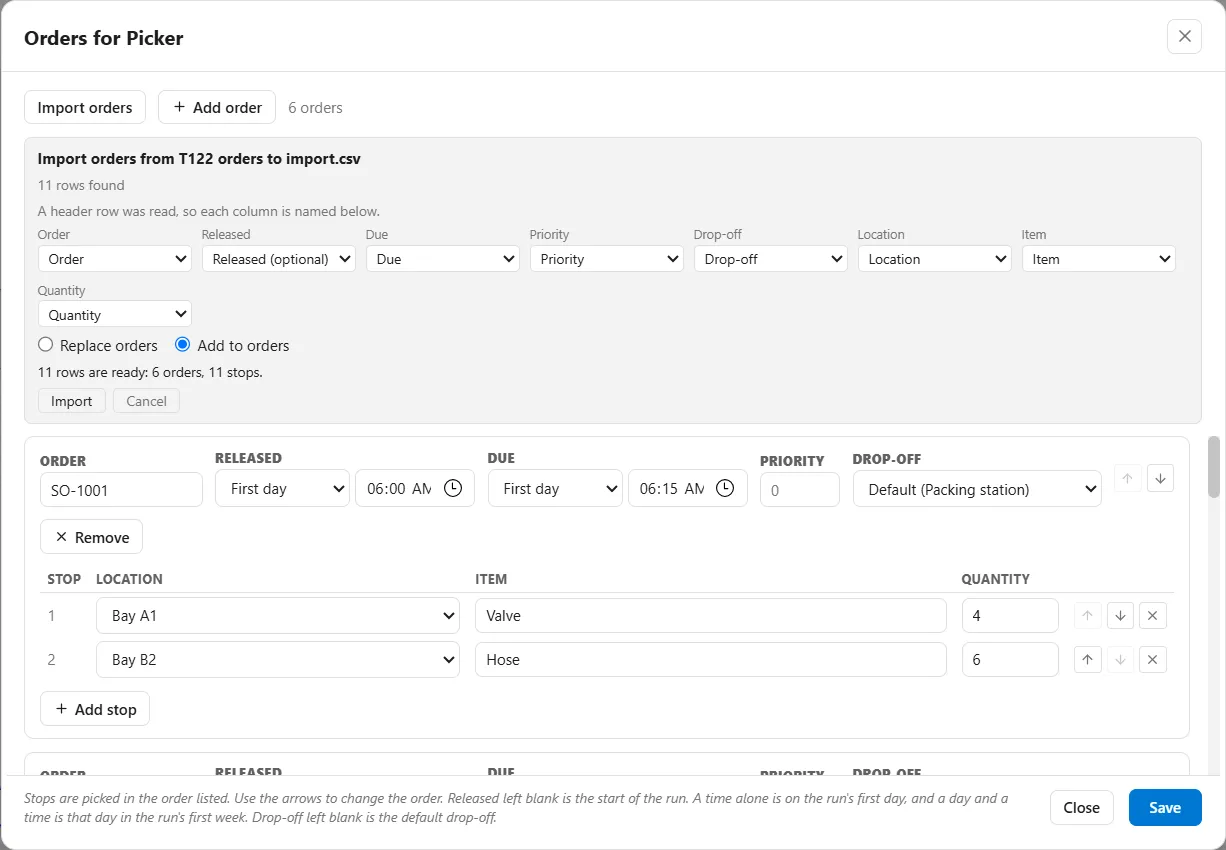This screenshot has width=1226, height=850.
Task: Click the '11 rows found' text
Action: (81, 185)
